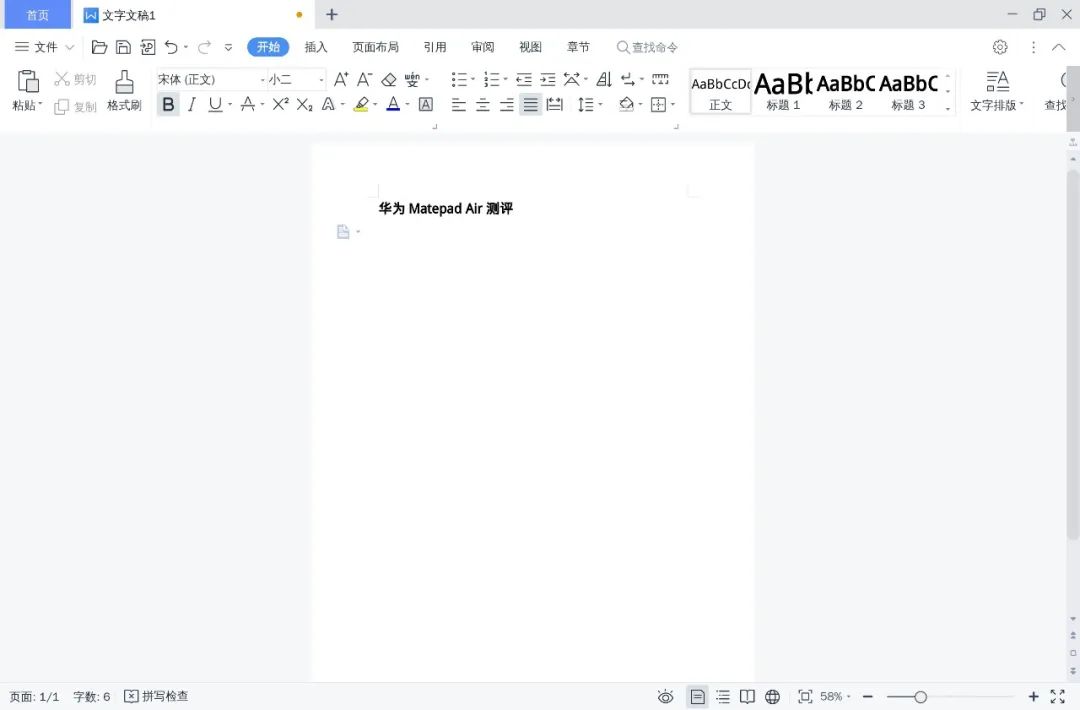Switch to the 首页 tab
This screenshot has width=1080, height=710.
(38, 14)
